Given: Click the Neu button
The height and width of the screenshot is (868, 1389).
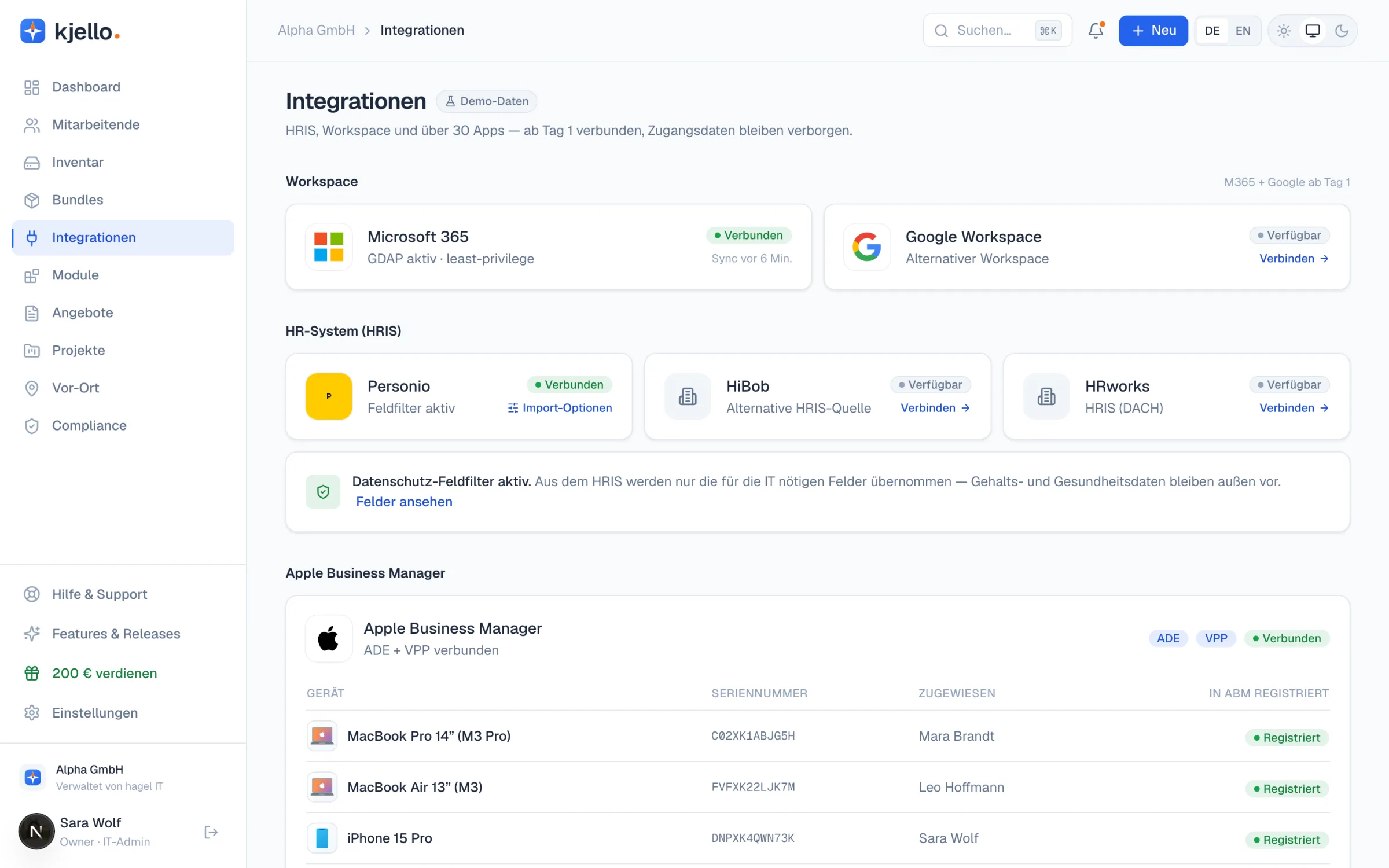Looking at the screenshot, I should click(1153, 31).
